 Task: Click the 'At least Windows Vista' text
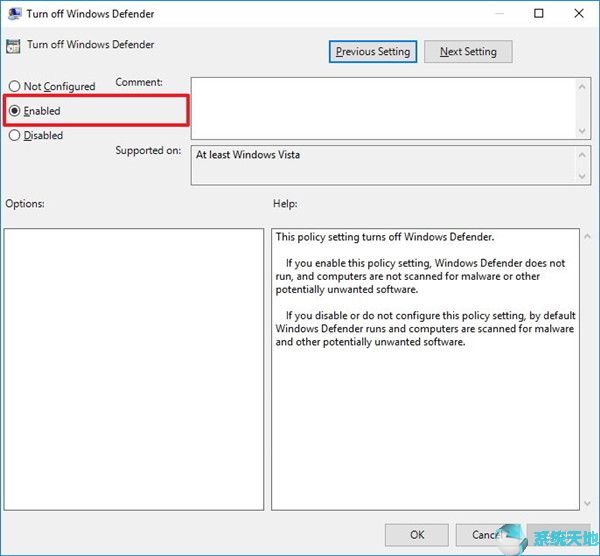(x=248, y=155)
